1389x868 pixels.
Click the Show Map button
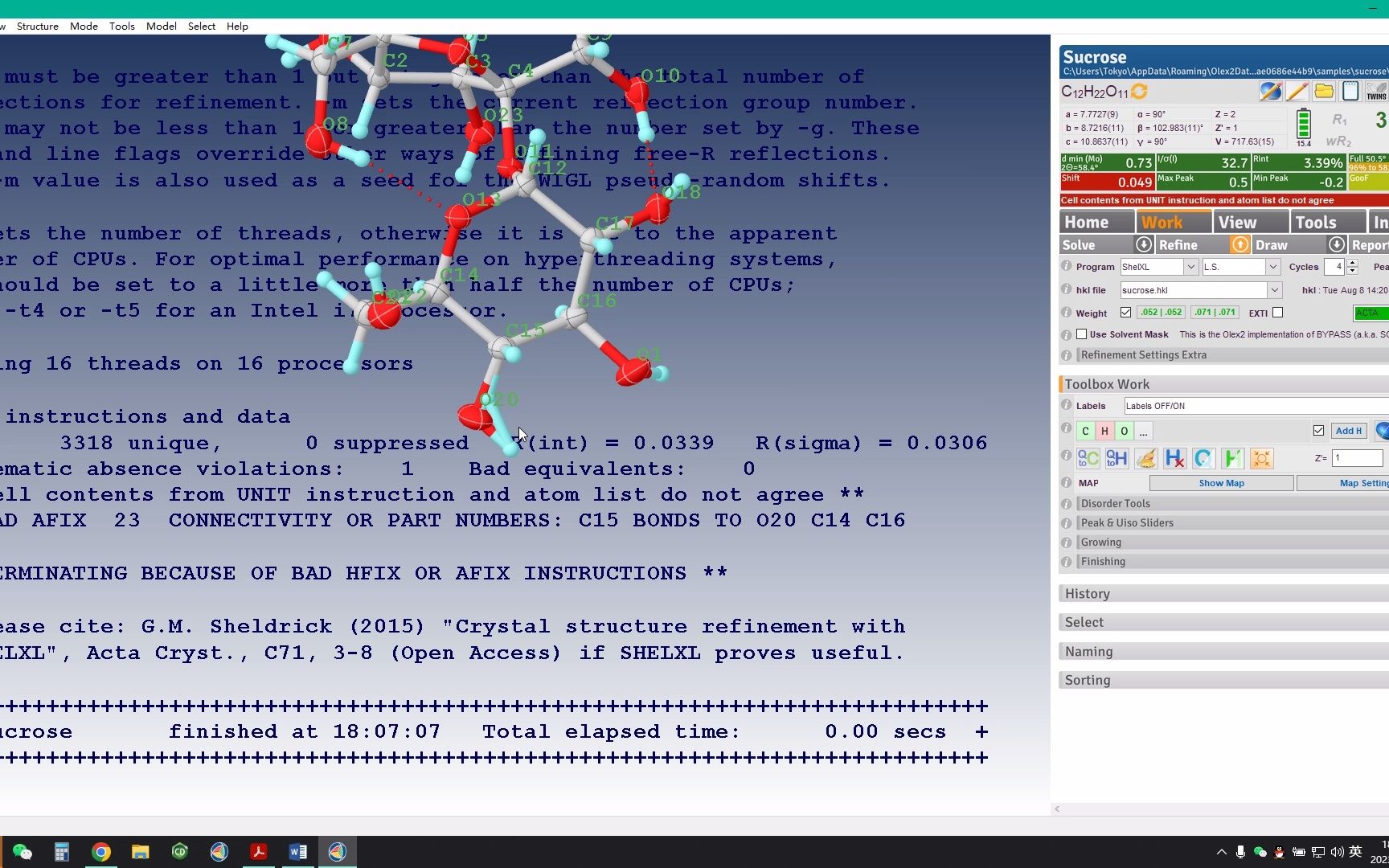click(1221, 483)
